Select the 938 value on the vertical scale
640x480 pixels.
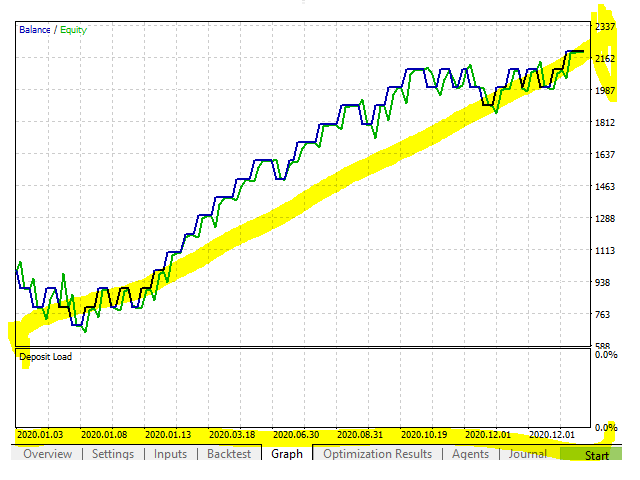point(602,282)
